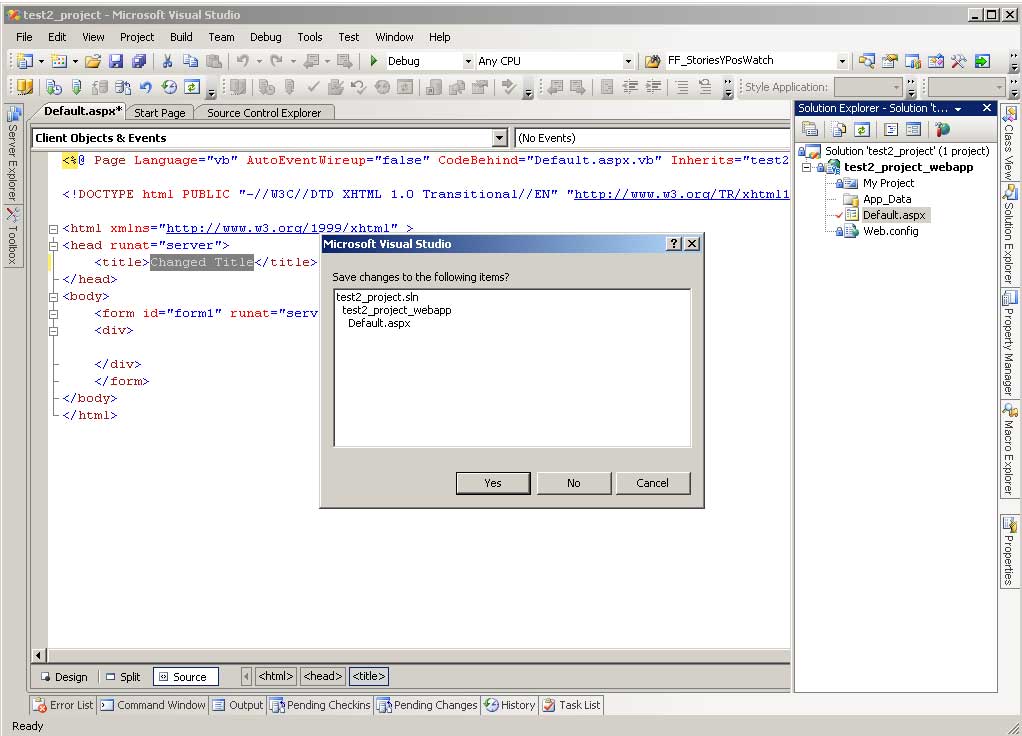Screen dimensions: 1022x736
Task: Collapse the head tag outlining
Action: pyautogui.click(x=53, y=246)
